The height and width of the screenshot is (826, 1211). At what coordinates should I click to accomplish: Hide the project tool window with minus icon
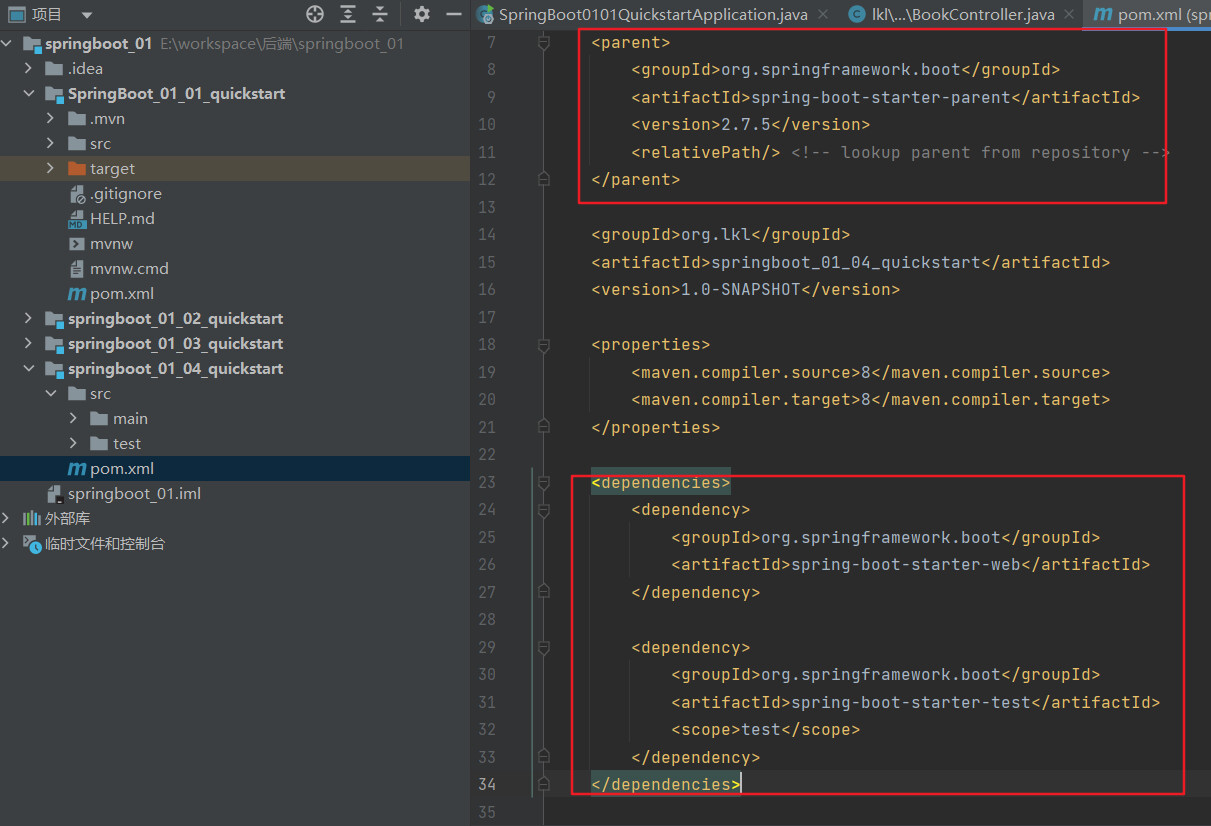454,14
